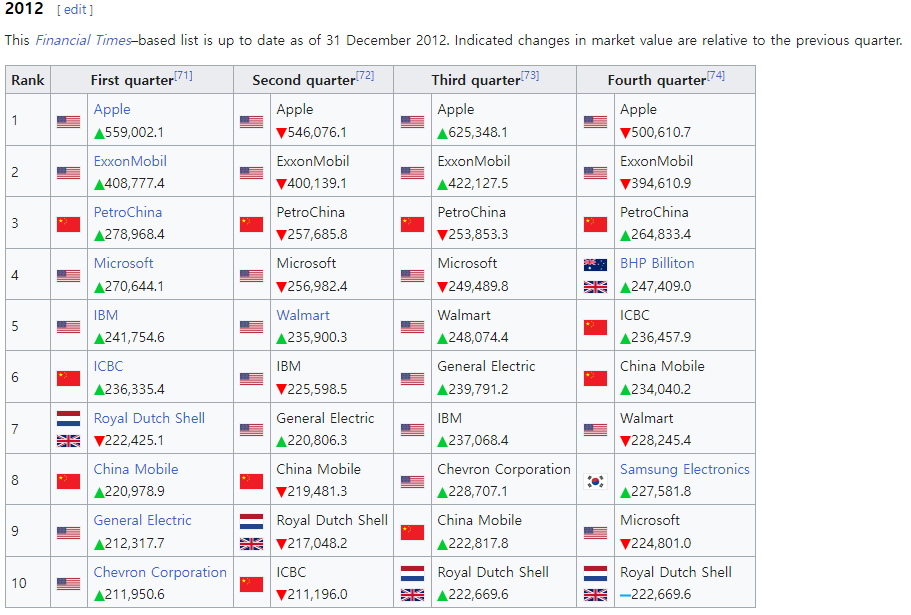Click the red down arrow before 500,610.7
911x615 pixels.
tap(625, 134)
